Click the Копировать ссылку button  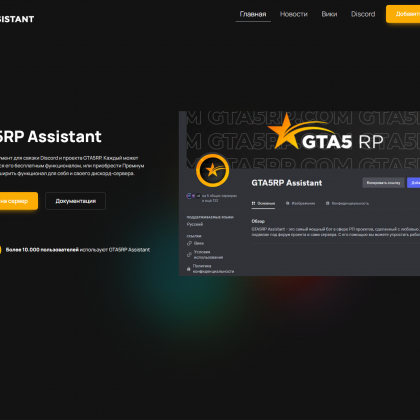[x=383, y=183]
